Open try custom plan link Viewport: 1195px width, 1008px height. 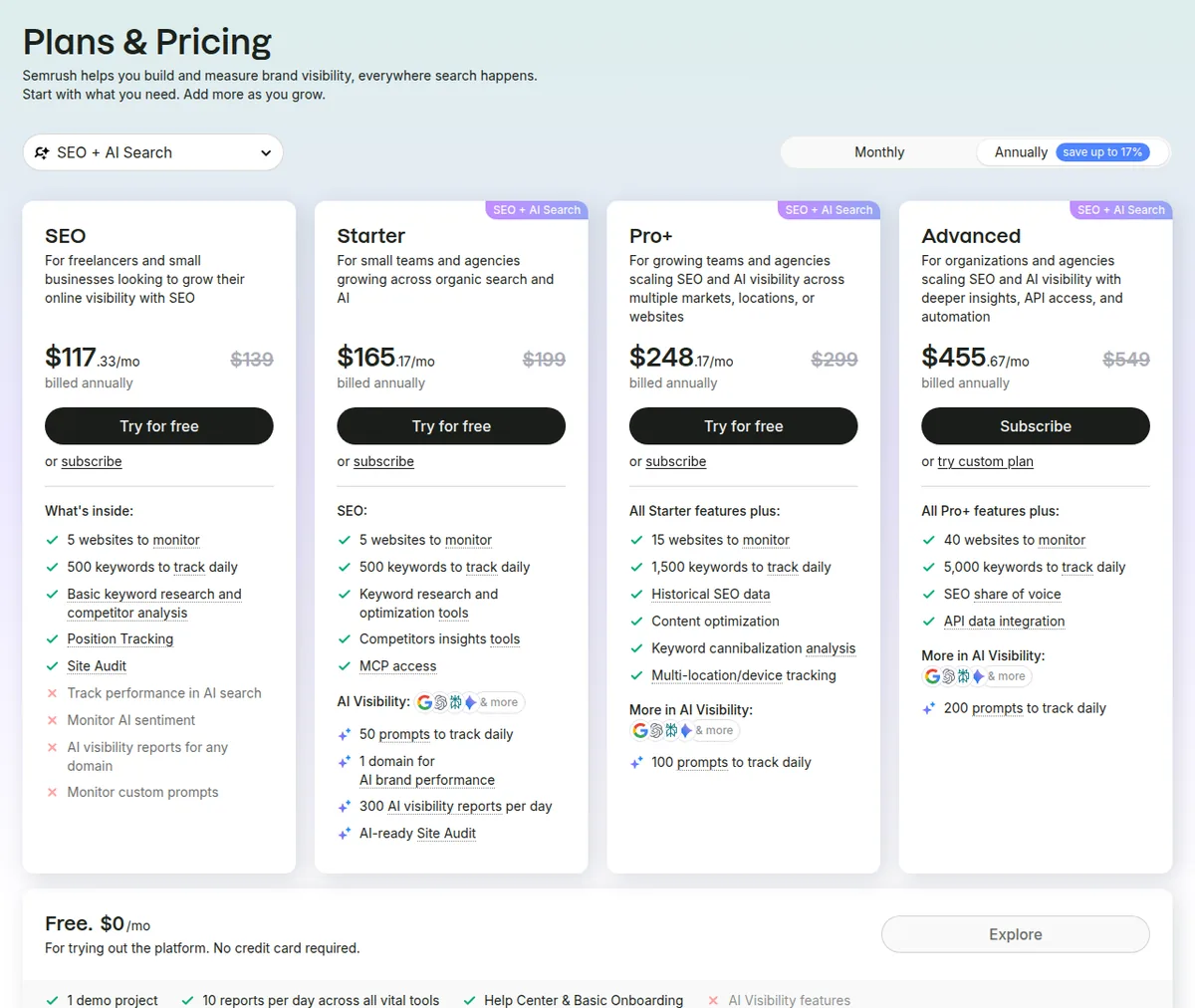pyautogui.click(x=986, y=462)
